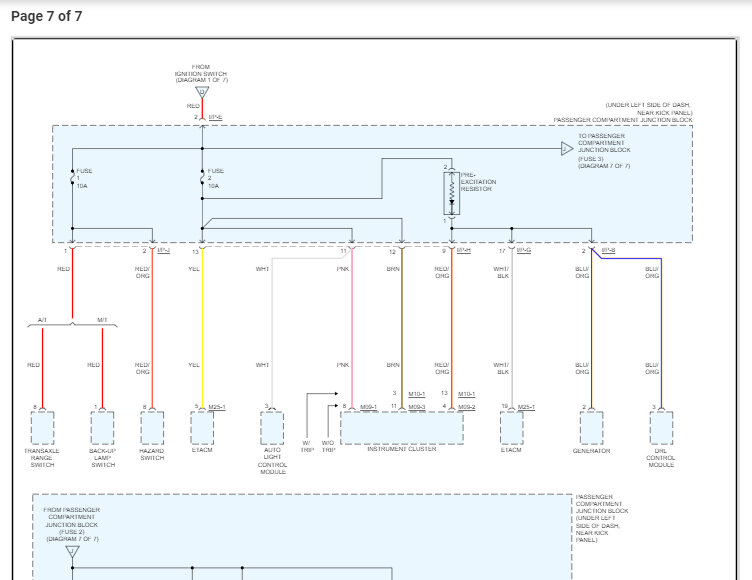
Task: Select the "PRE-EXCITATION RESISTOR" label
Action: tap(478, 182)
